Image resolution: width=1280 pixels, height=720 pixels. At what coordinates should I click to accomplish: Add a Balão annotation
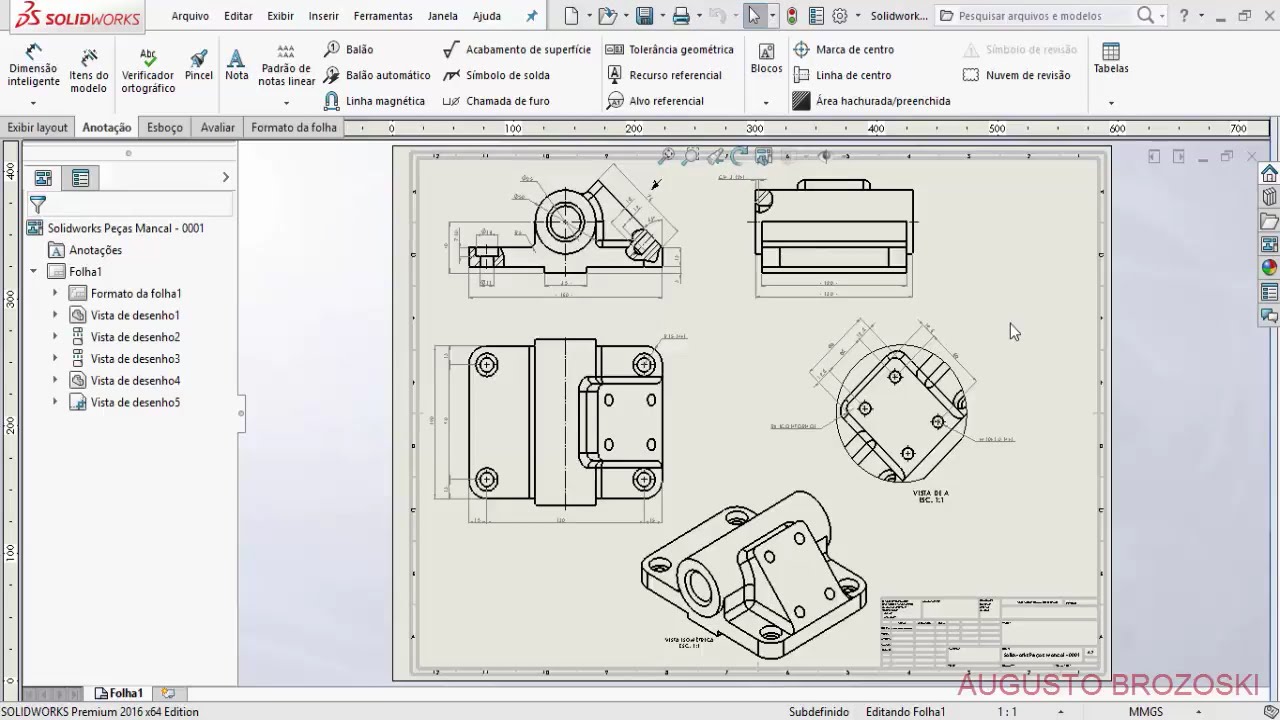[x=349, y=49]
